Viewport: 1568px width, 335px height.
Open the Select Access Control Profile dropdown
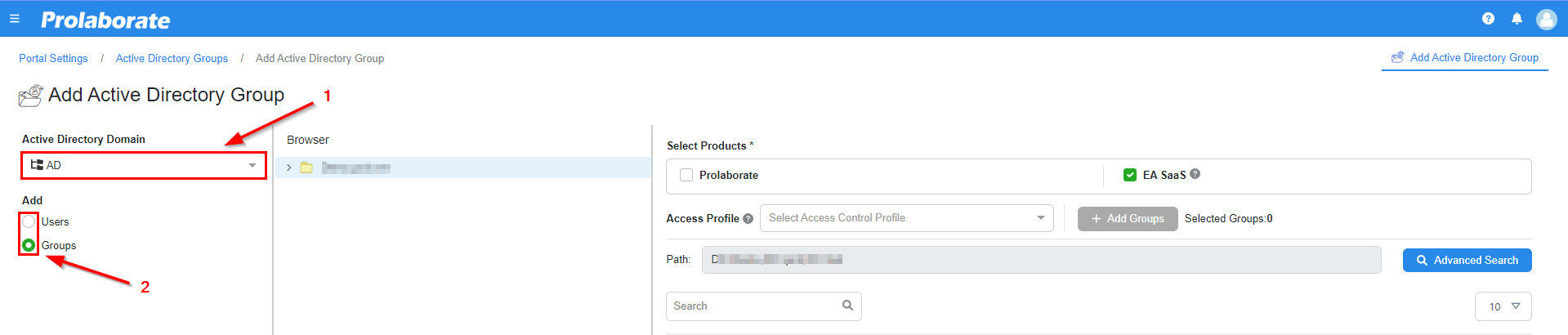pos(907,218)
